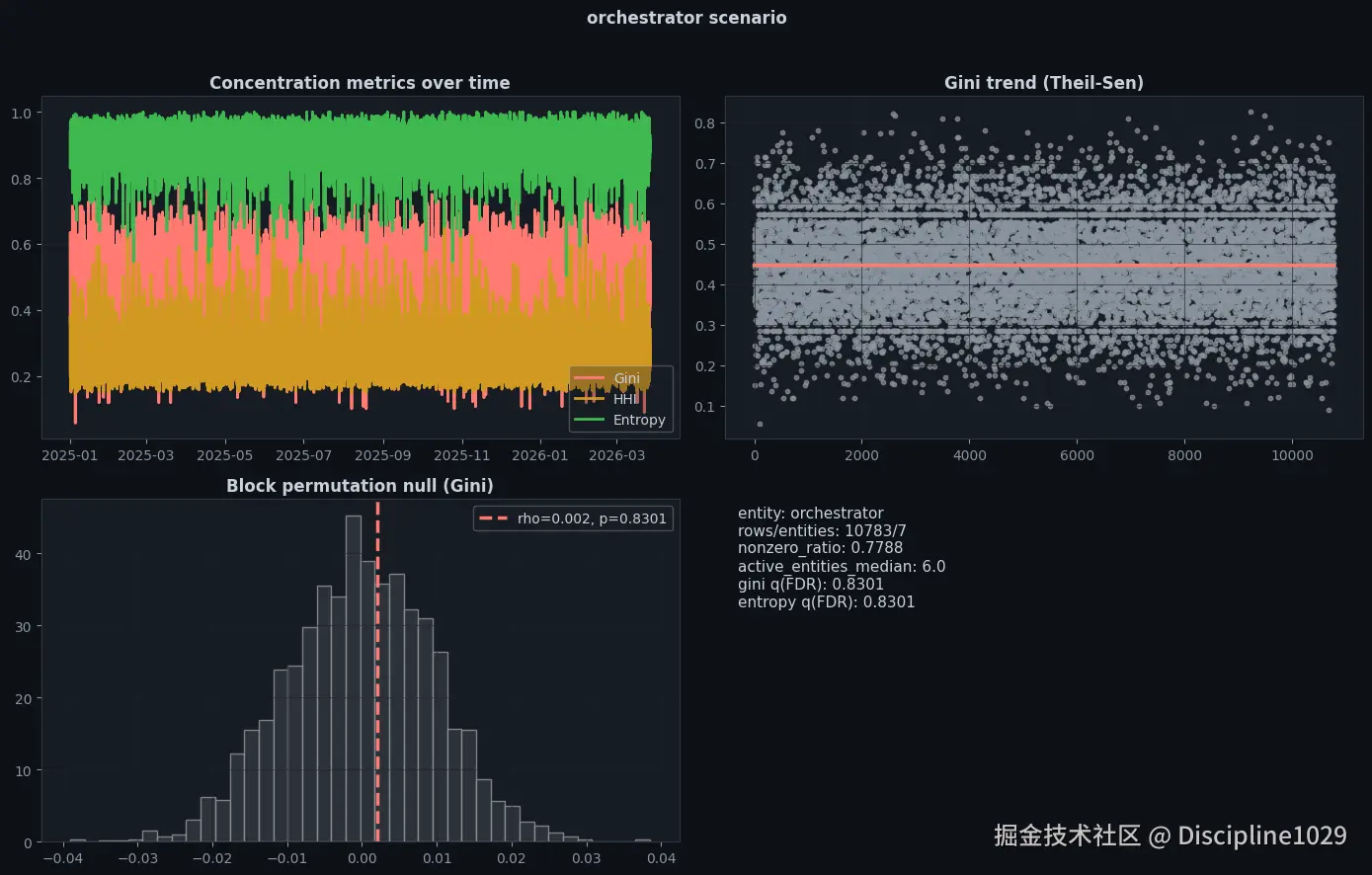
Task: Click the 0.04 histogram x-axis label
Action: (661, 858)
